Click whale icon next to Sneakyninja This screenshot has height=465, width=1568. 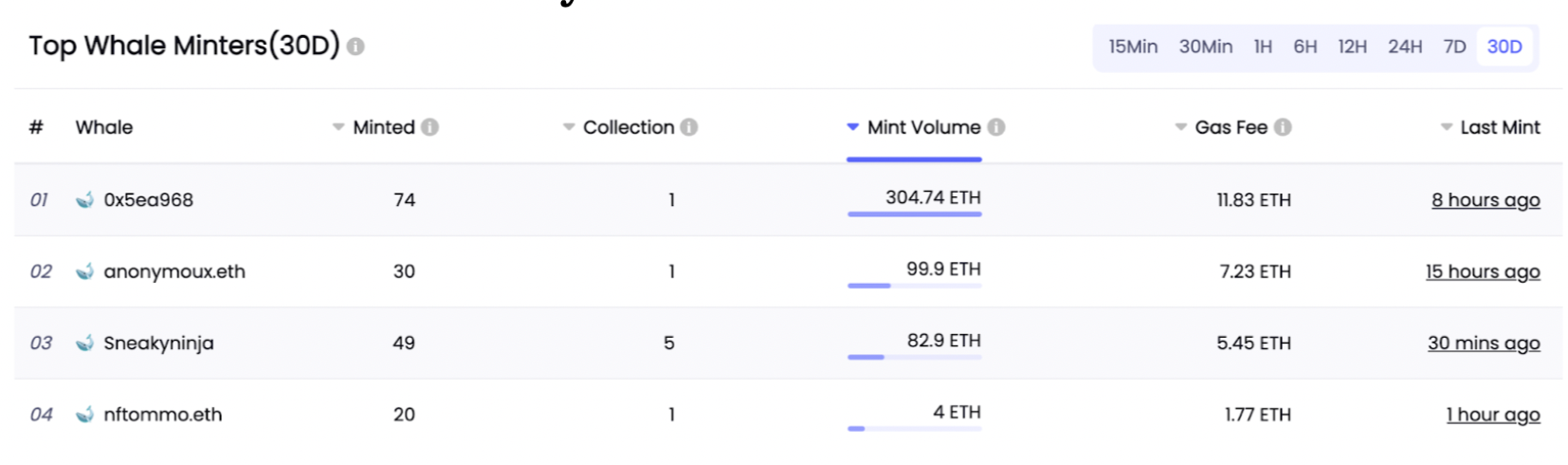coord(85,343)
